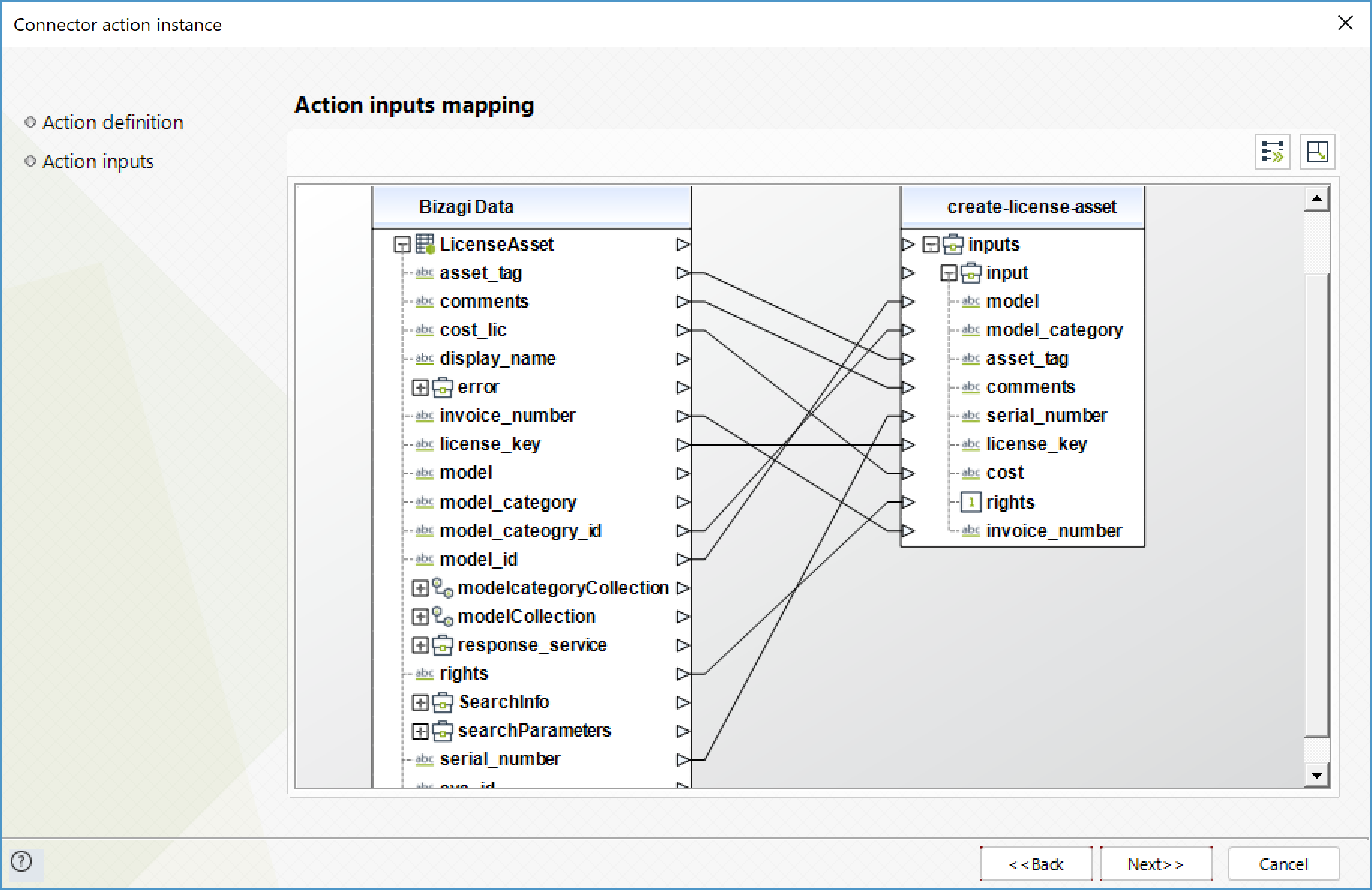Click the Cancel button

click(x=1283, y=864)
